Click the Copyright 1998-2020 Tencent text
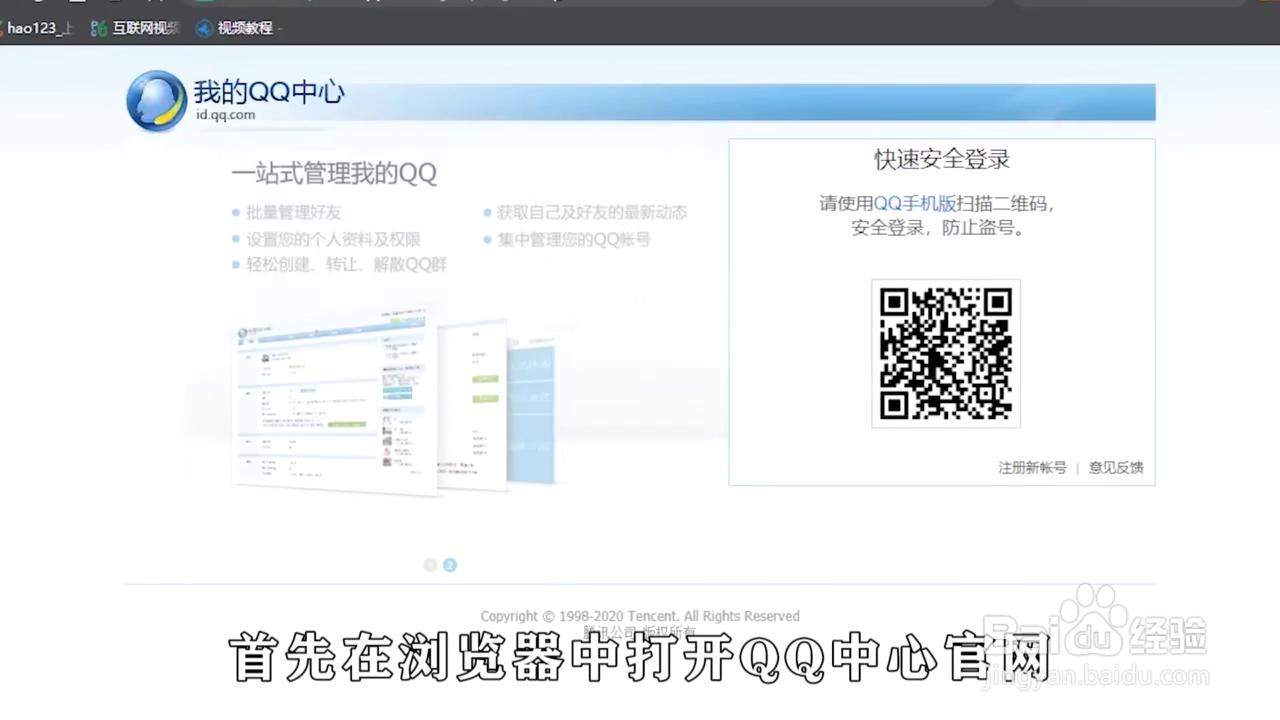Screen dimensions: 1280x720 [640, 616]
